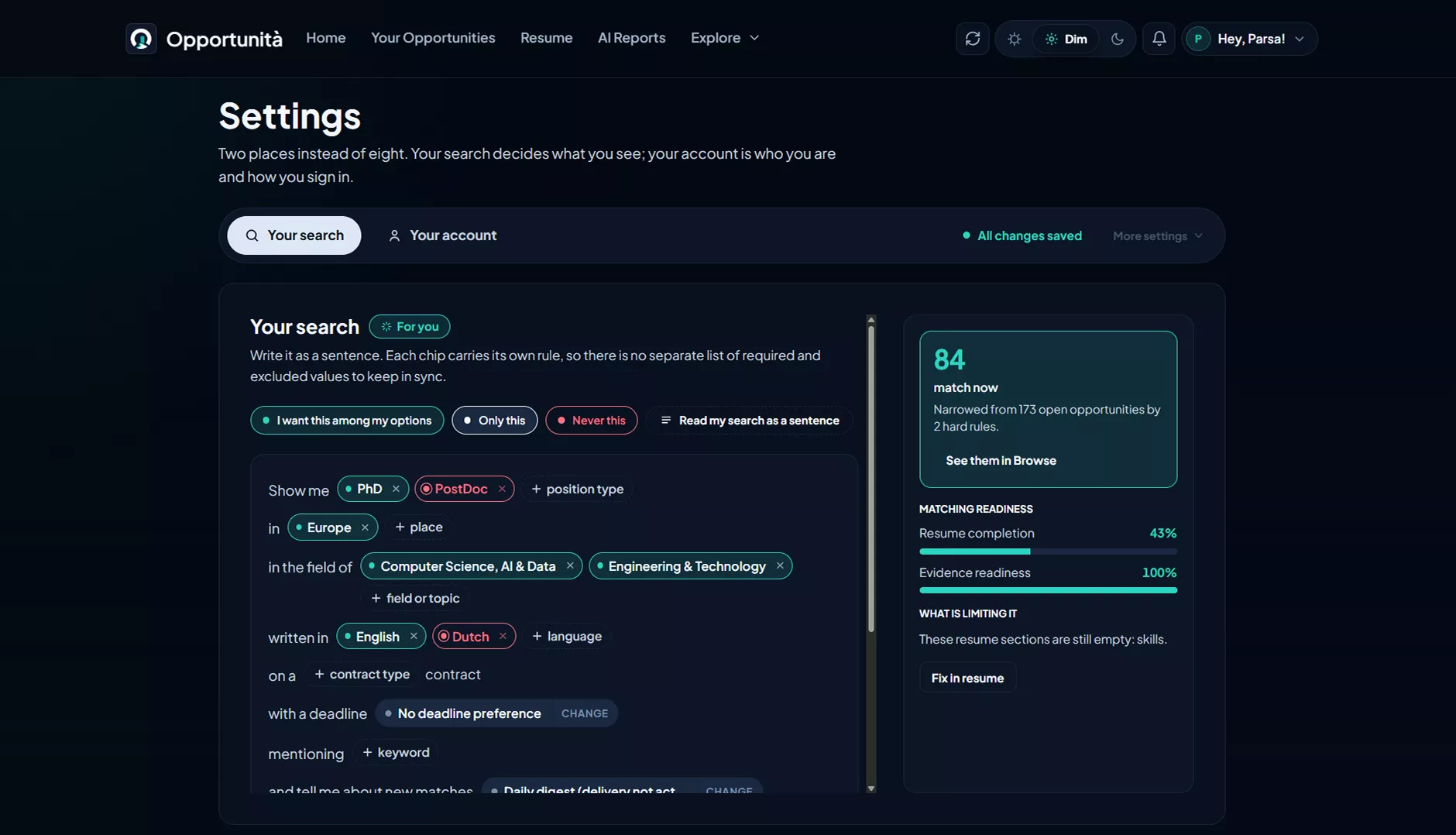Remove the Europe chip

tap(365, 527)
